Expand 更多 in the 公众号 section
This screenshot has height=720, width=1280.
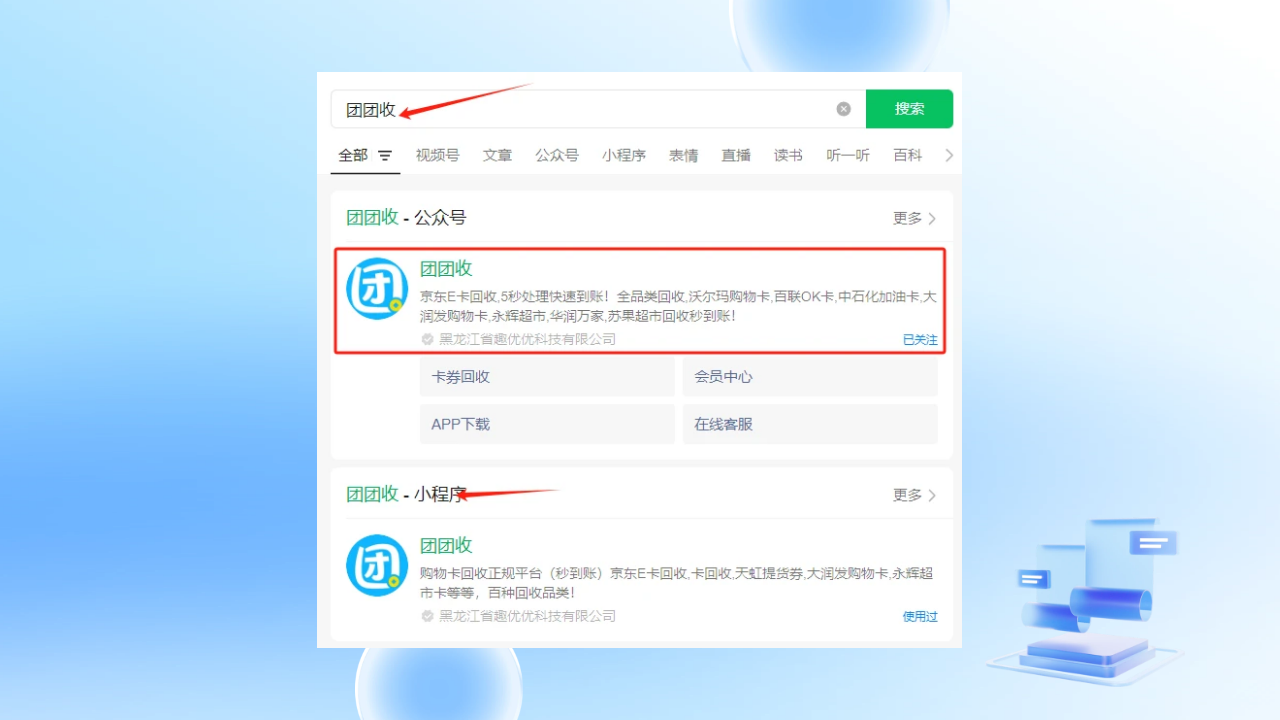click(914, 219)
